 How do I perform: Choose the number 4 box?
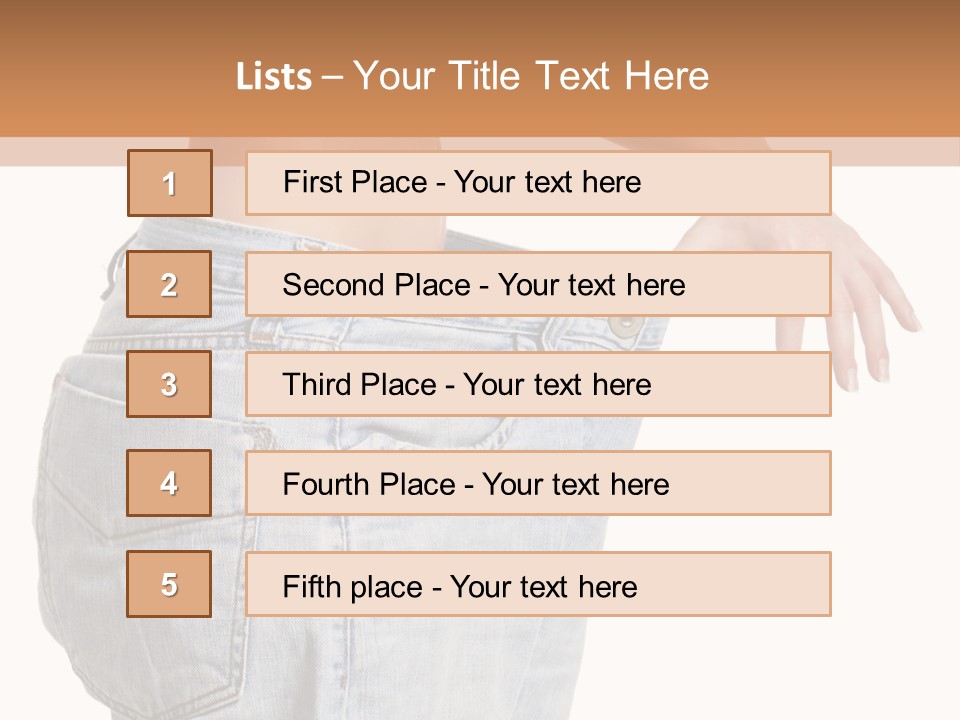pyautogui.click(x=170, y=483)
